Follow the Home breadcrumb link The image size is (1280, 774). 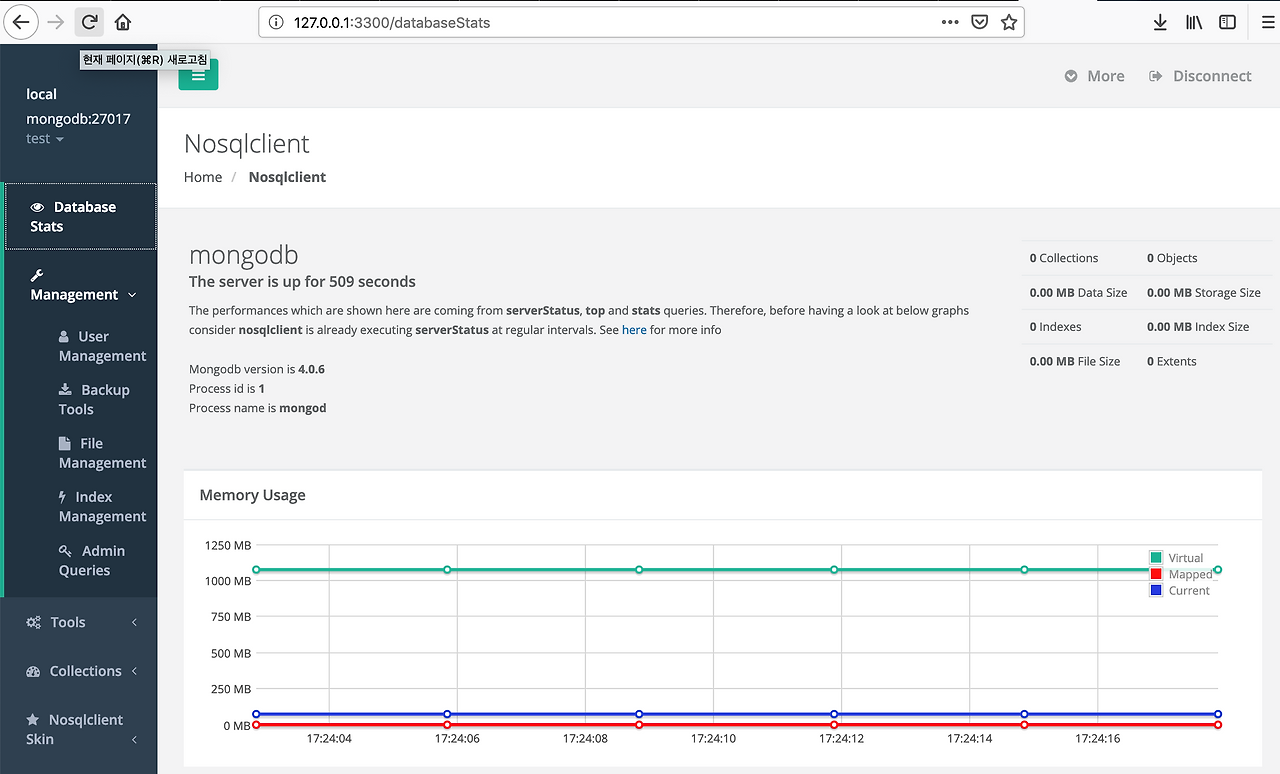coord(203,177)
